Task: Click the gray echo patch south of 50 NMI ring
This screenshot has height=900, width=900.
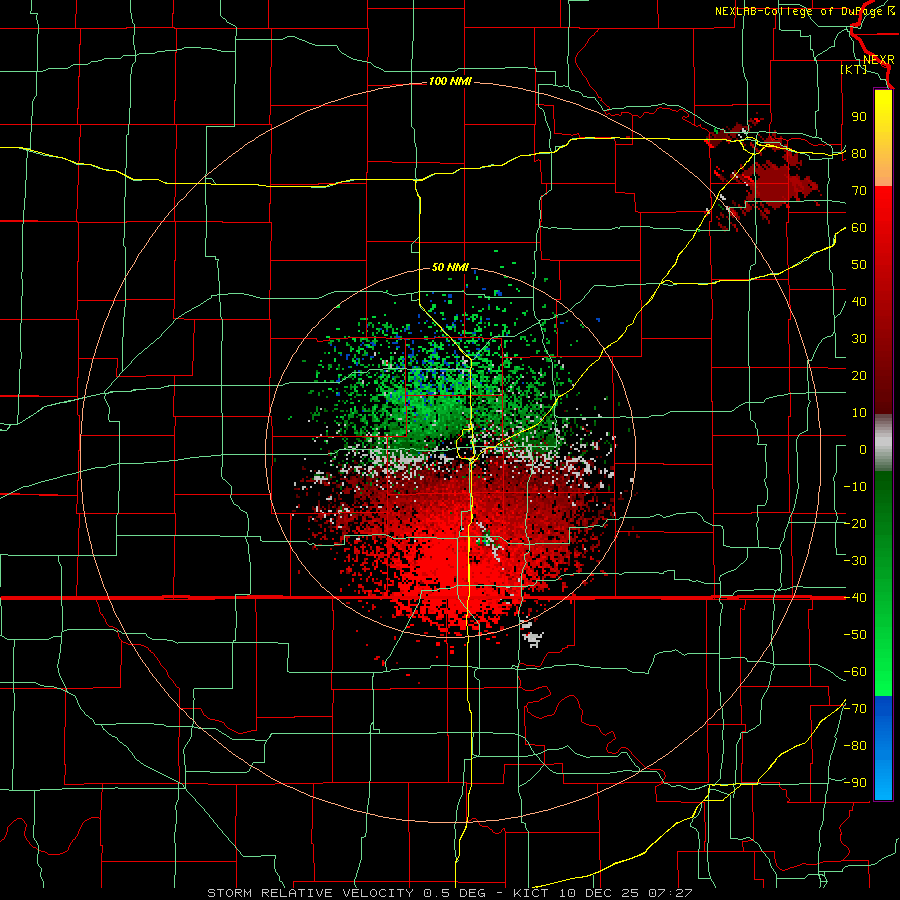Action: [533, 636]
